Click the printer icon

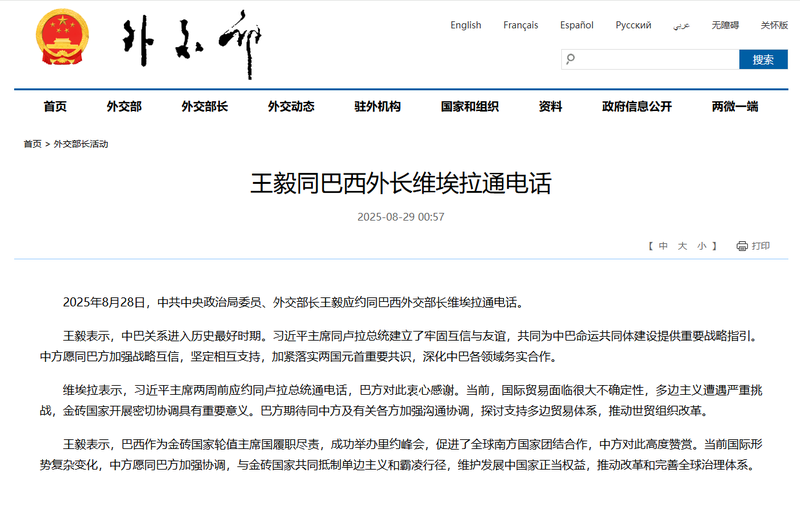pyautogui.click(x=742, y=246)
